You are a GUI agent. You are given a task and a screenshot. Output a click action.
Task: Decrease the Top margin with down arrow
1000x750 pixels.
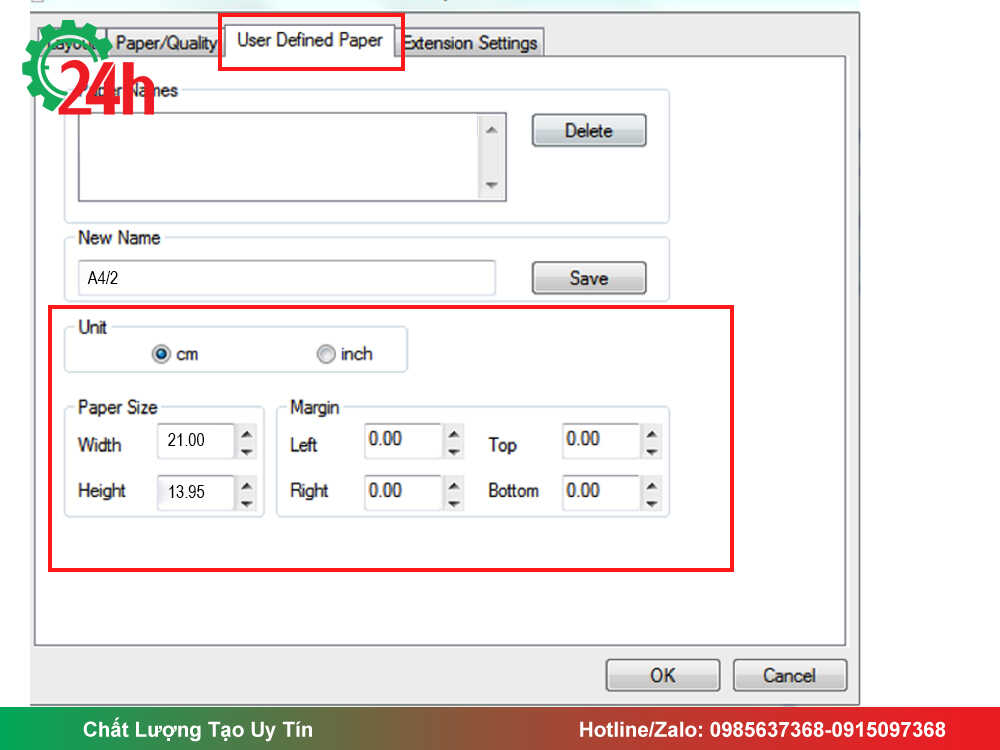click(651, 452)
